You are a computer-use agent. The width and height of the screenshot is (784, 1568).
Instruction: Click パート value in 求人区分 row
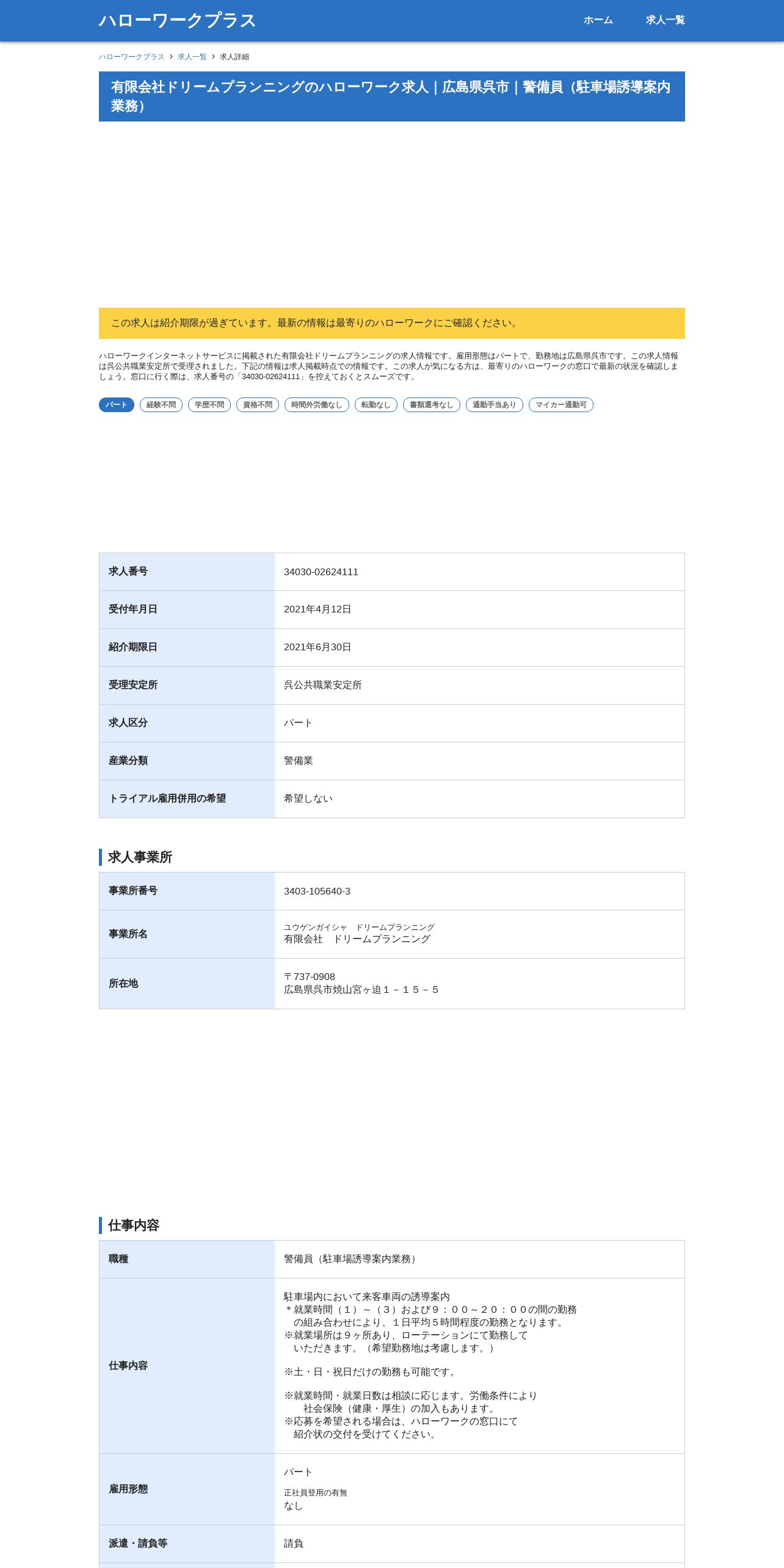coord(299,723)
